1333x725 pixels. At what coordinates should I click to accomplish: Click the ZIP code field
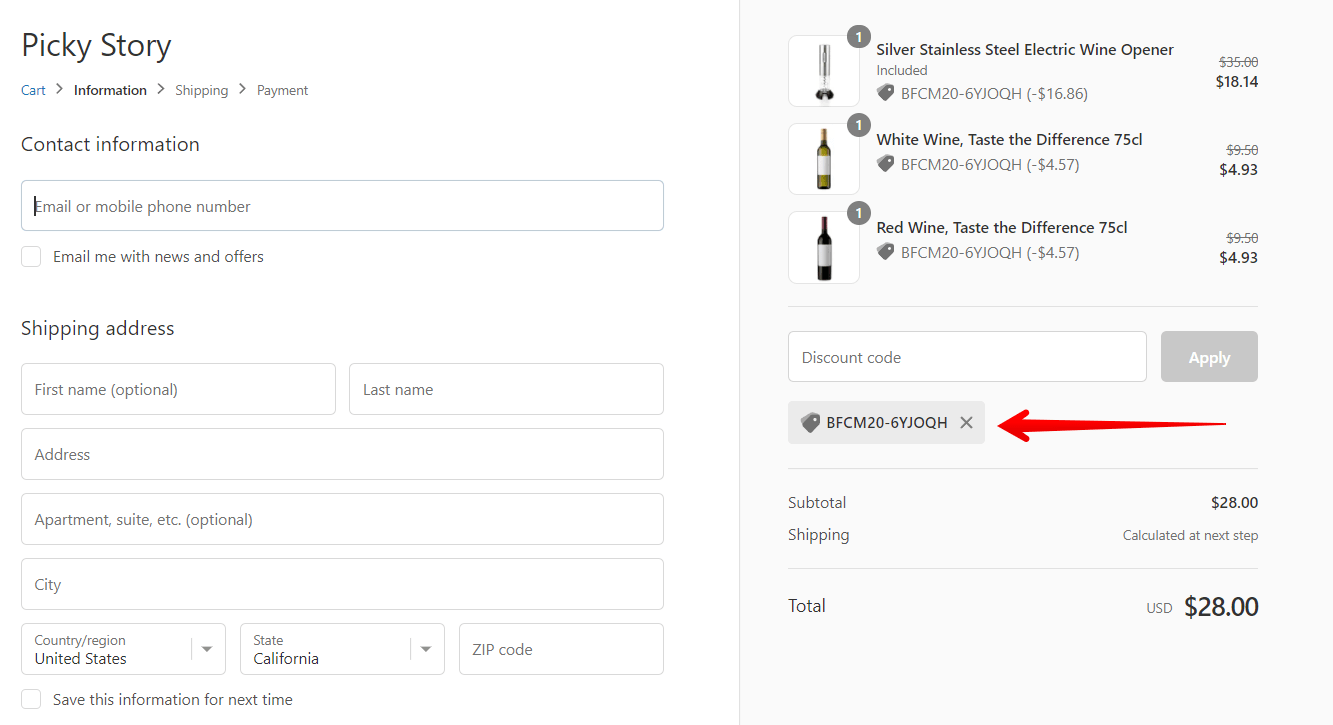pos(560,648)
